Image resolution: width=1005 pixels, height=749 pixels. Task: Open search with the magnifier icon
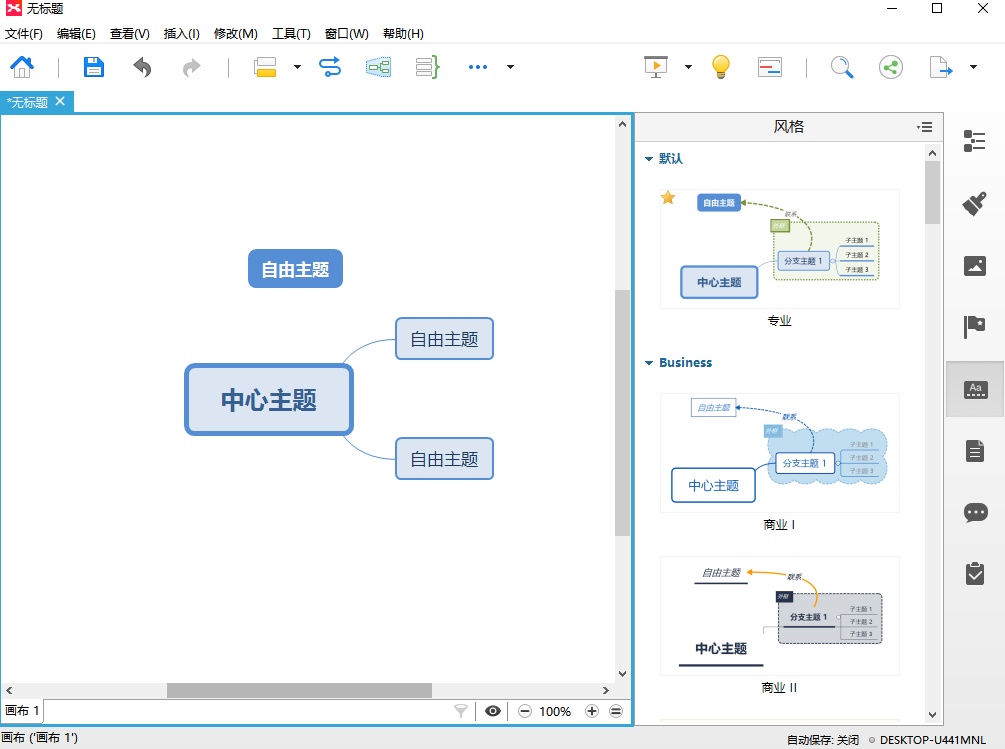[842, 67]
